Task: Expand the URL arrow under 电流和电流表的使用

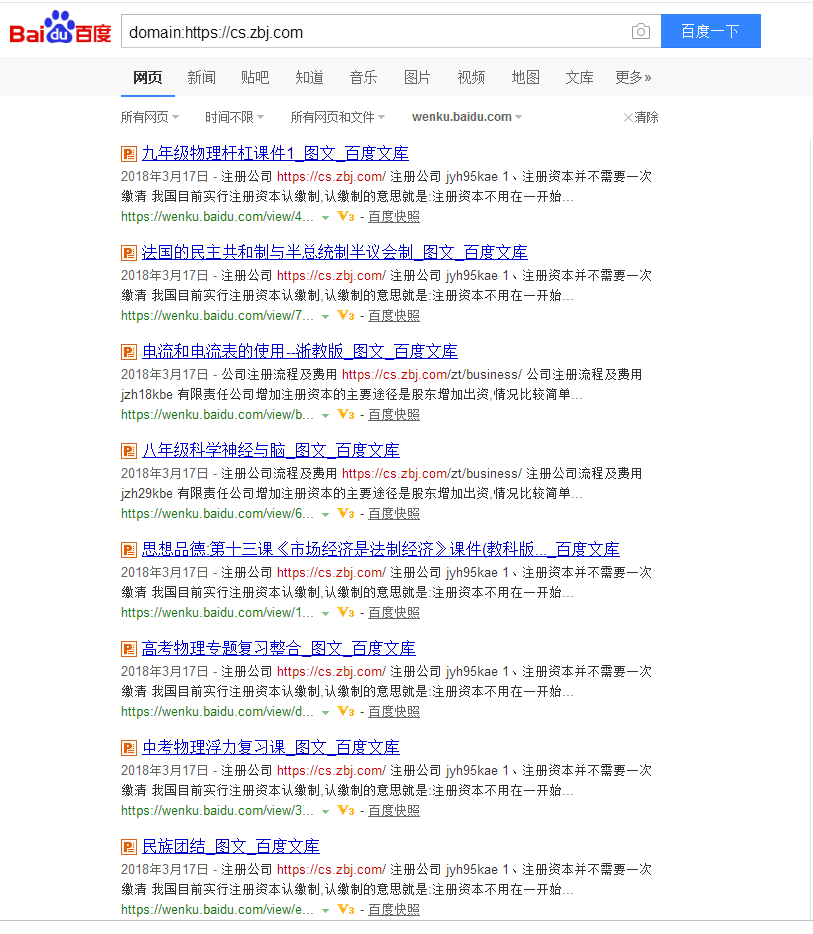Action: point(325,415)
